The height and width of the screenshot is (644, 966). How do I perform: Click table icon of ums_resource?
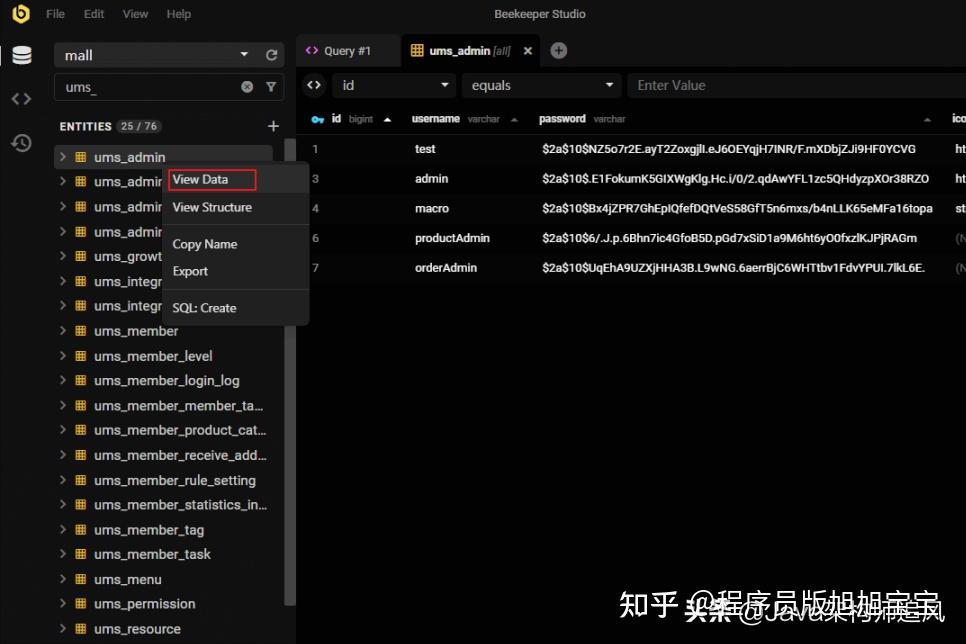(x=80, y=629)
